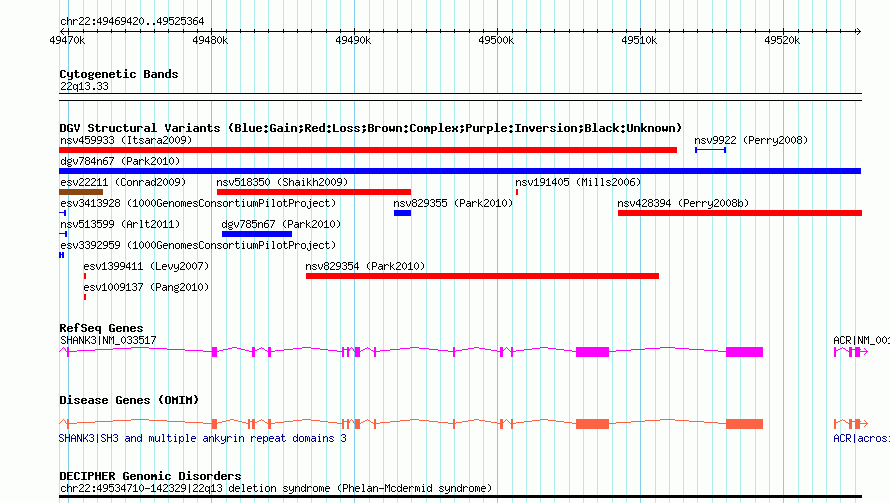Click the esv1009137 (Pang2010) red marker
The image size is (890, 503).
pos(85,297)
